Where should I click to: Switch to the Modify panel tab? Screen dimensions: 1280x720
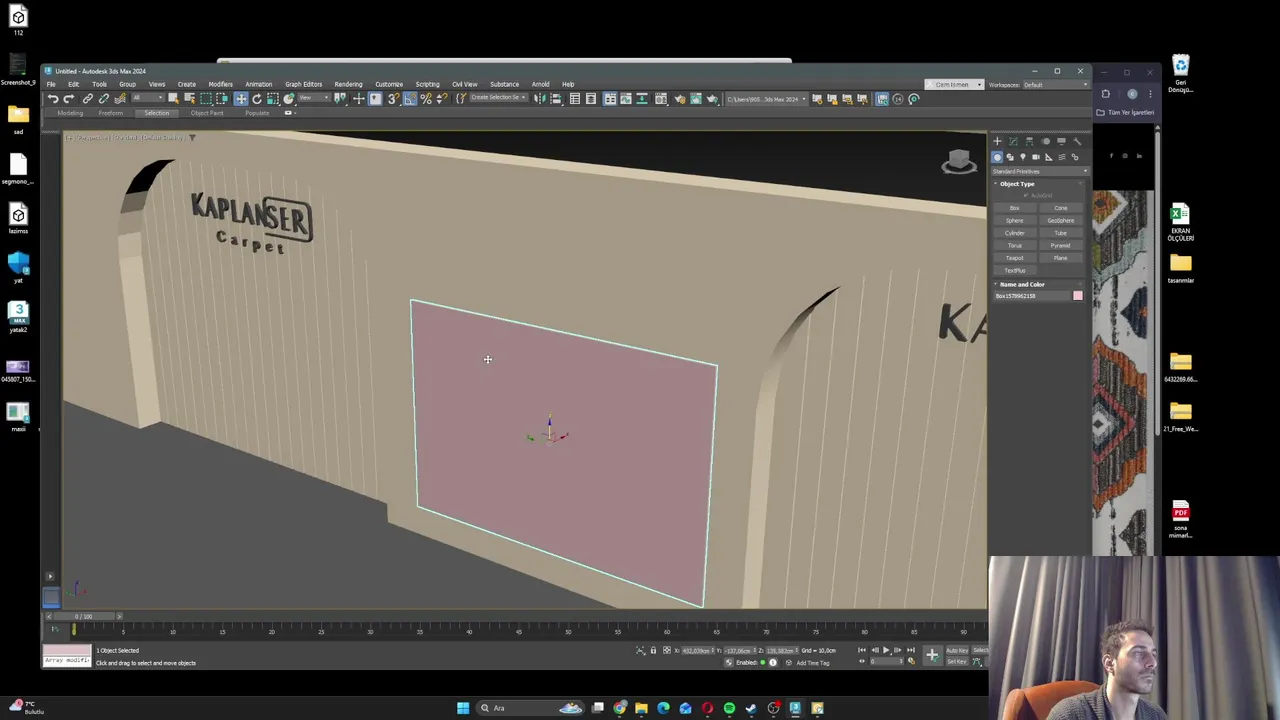click(x=1014, y=141)
